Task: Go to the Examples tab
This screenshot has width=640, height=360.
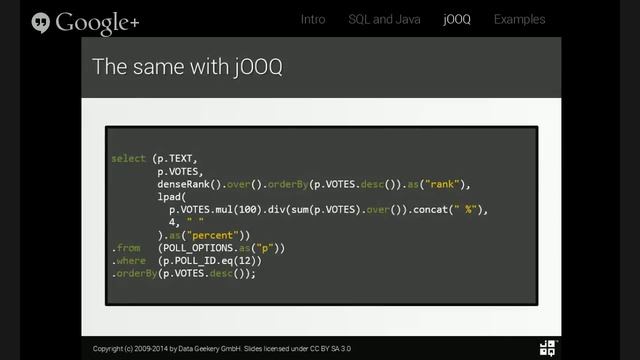Action: [x=520, y=19]
